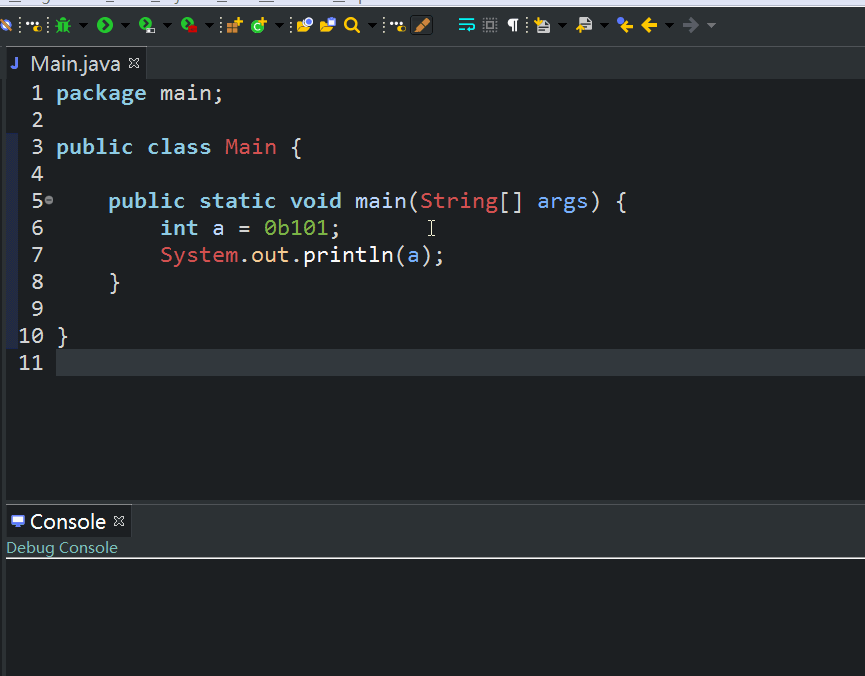Expand the External Tools dropdown arrow

point(209,25)
